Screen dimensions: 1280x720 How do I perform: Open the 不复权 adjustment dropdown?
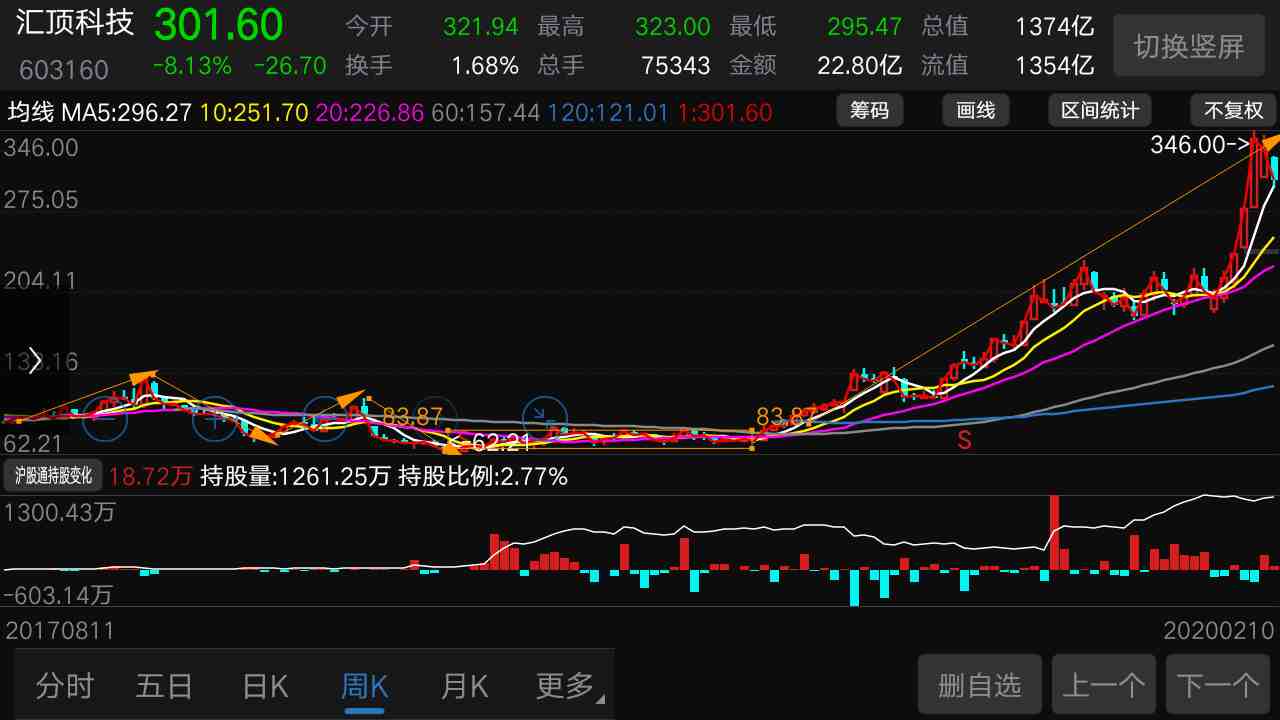(1233, 111)
